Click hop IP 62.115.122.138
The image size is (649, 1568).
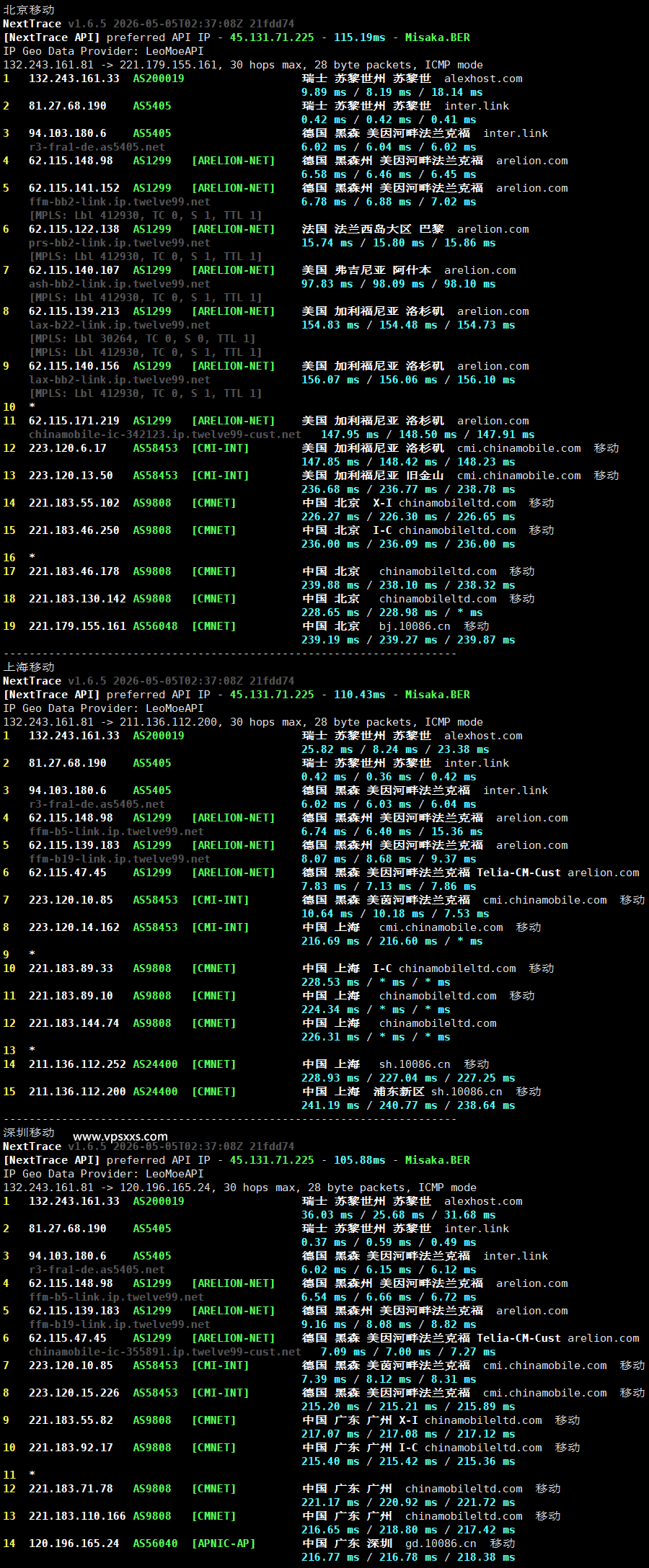tap(74, 229)
